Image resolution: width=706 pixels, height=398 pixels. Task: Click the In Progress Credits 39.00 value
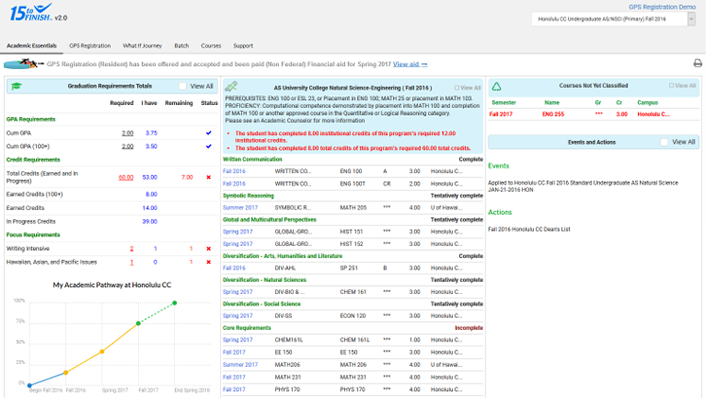(149, 222)
